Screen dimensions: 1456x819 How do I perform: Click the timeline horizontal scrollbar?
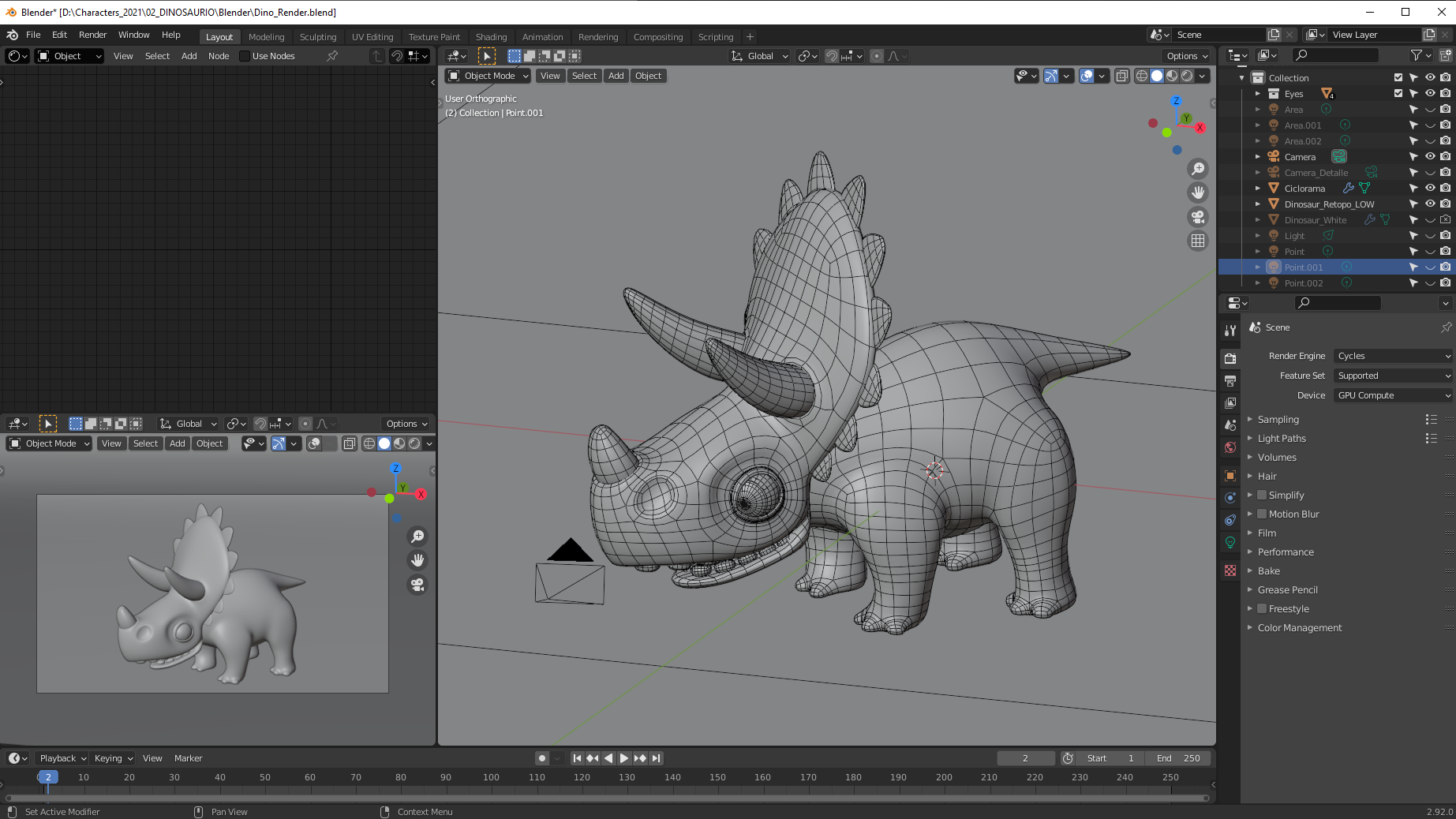point(608,798)
